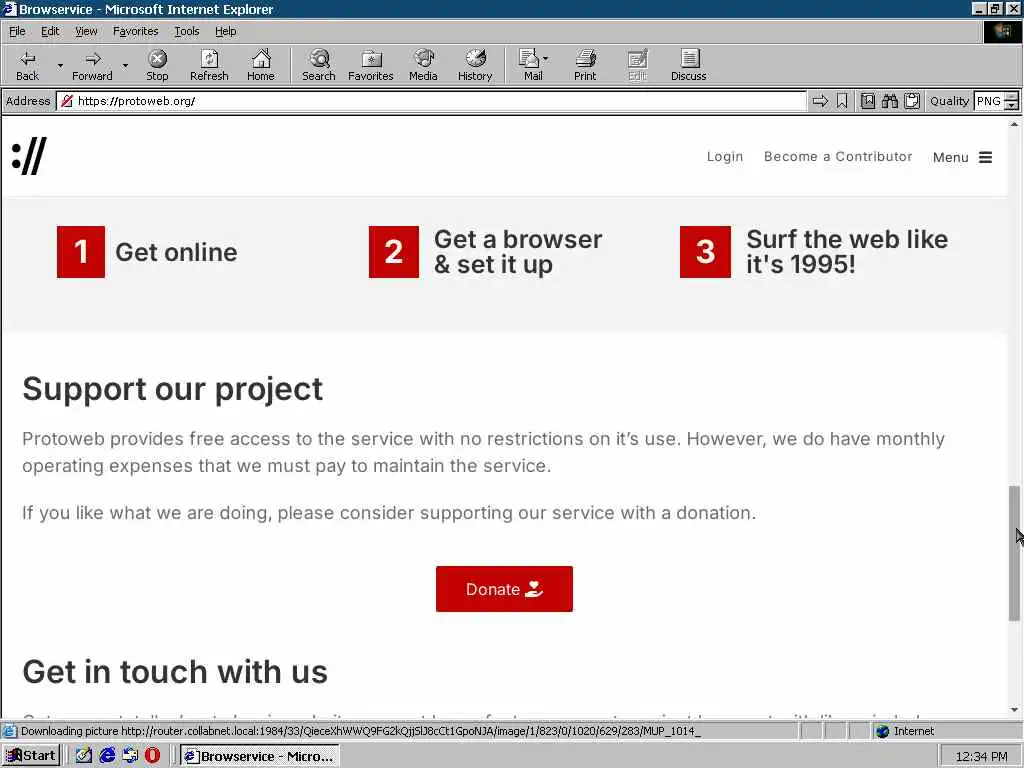Click the Forward arrow button
This screenshot has height=768, width=1024.
pyautogui.click(x=92, y=65)
